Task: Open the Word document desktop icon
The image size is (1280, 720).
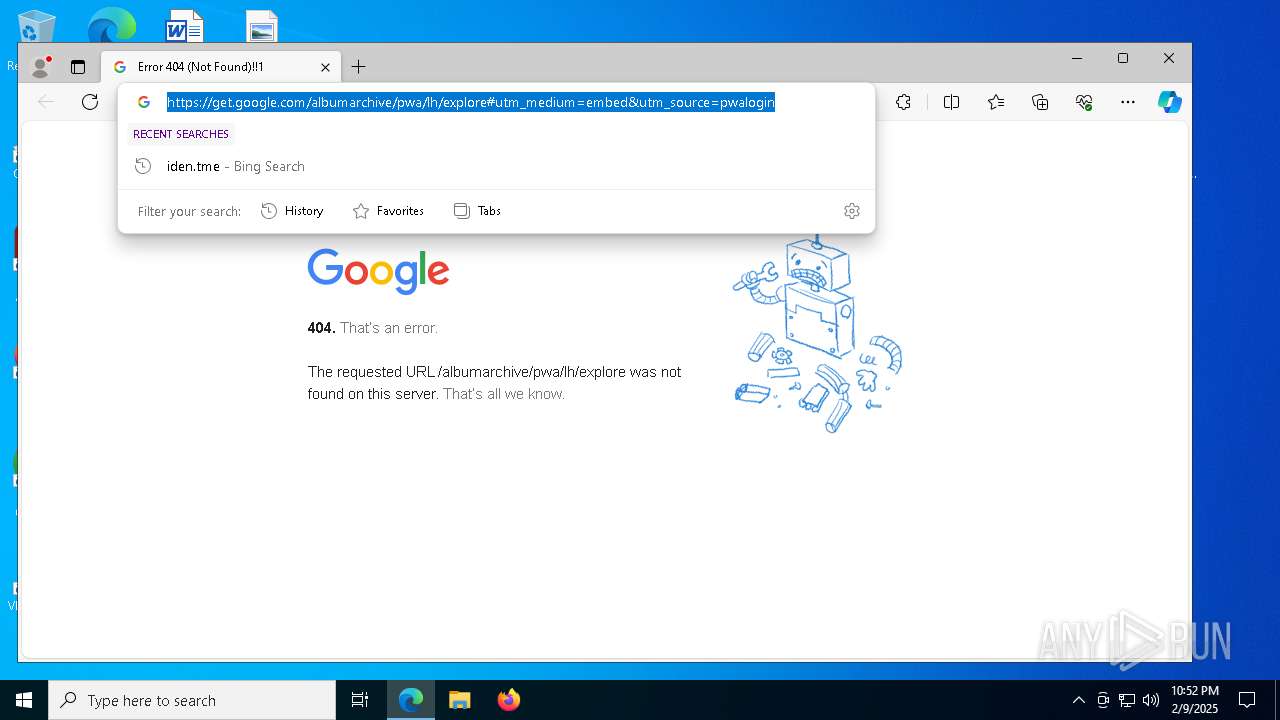Action: (185, 25)
